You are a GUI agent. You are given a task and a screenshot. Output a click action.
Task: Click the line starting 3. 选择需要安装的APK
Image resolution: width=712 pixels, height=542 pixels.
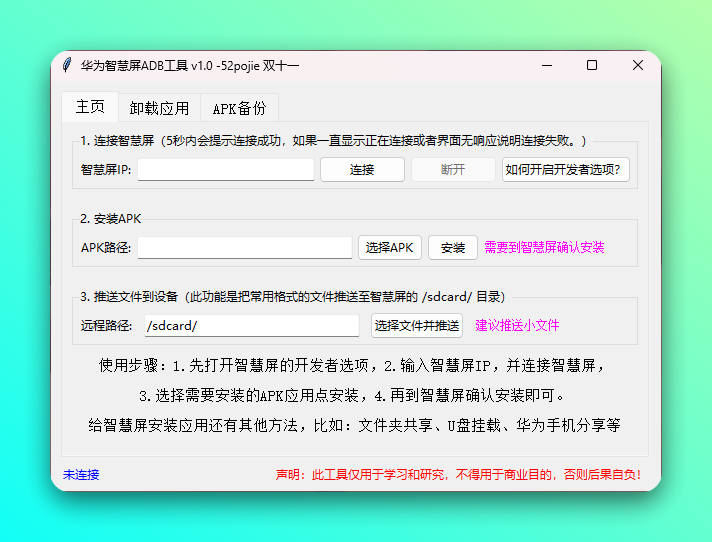point(352,396)
